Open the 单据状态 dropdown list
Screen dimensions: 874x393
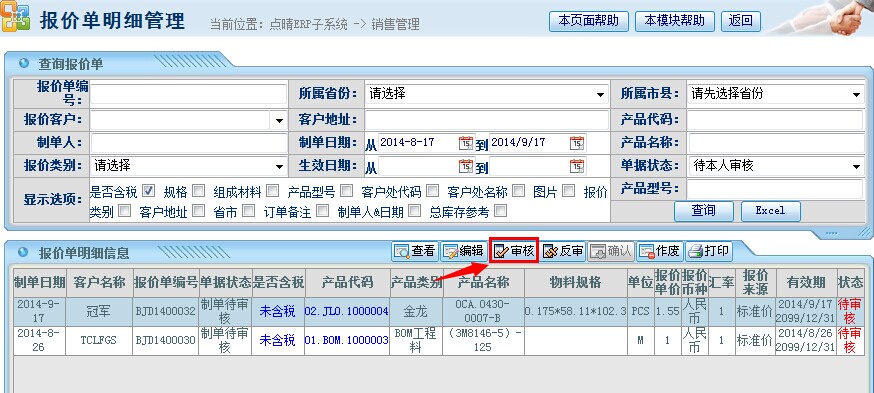click(856, 167)
